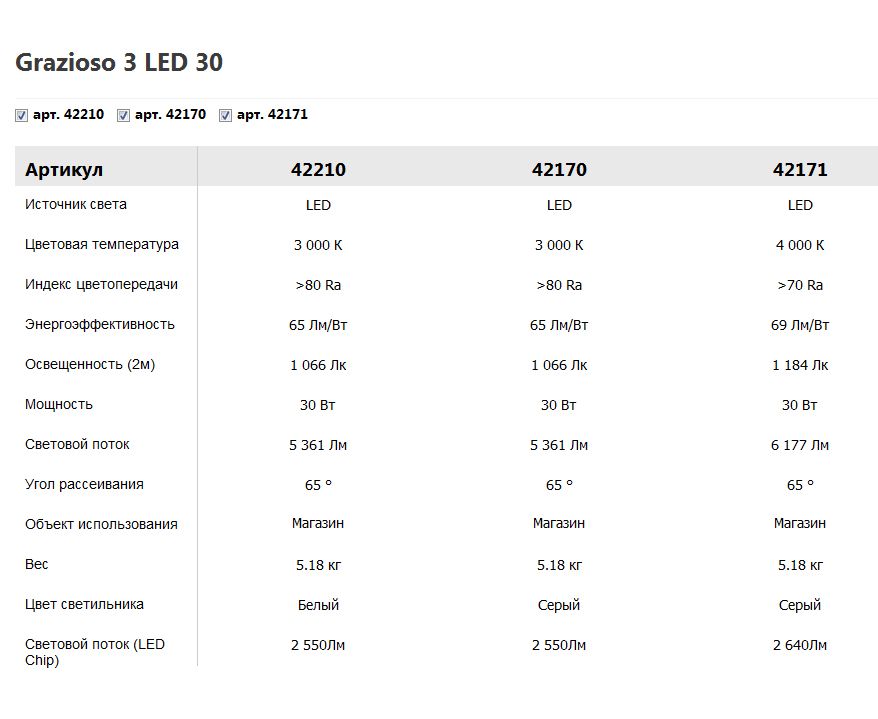The image size is (878, 719).
Task: Select the Источник света row label
Action: 76,205
